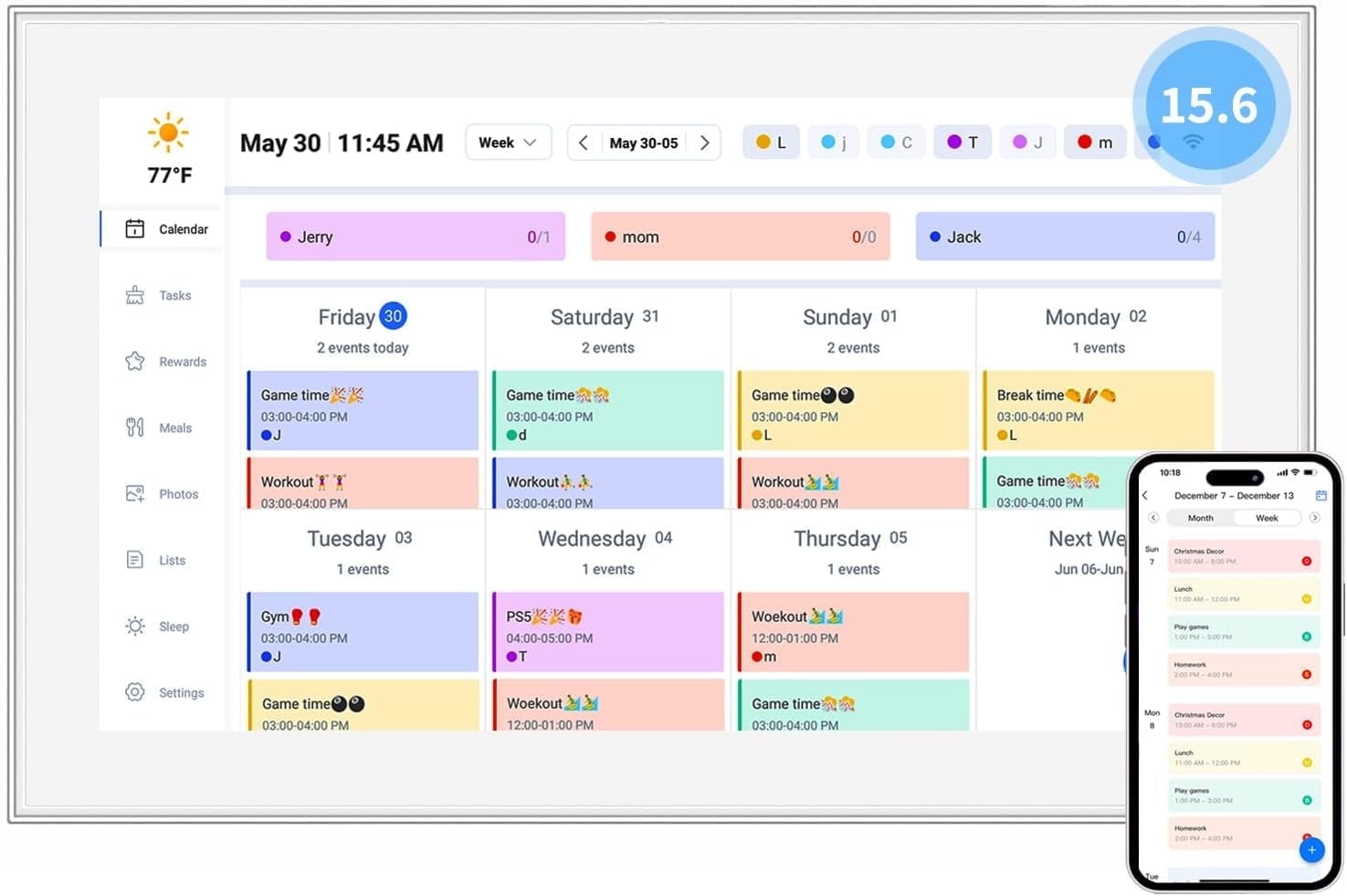Image resolution: width=1347 pixels, height=896 pixels.
Task: Click the light blue C color filter
Action: (896, 142)
